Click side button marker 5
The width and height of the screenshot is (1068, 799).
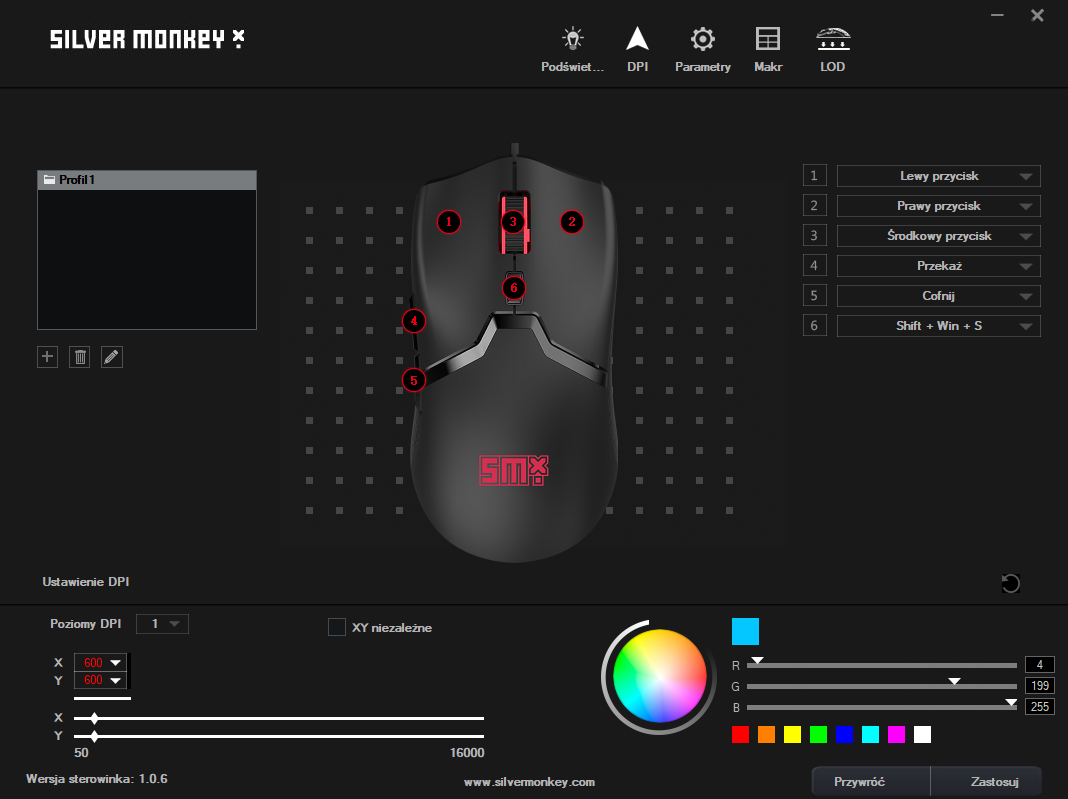[x=413, y=380]
